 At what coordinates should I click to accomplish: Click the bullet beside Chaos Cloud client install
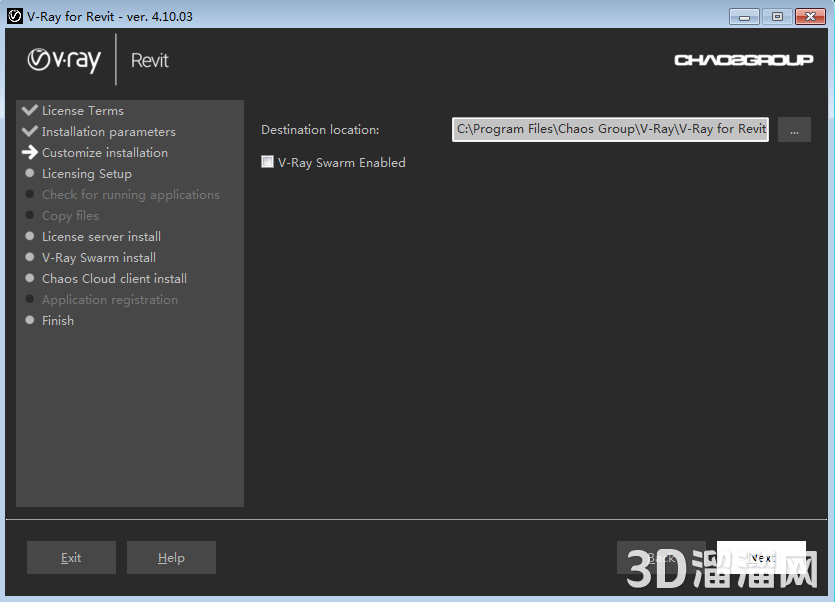click(x=30, y=278)
